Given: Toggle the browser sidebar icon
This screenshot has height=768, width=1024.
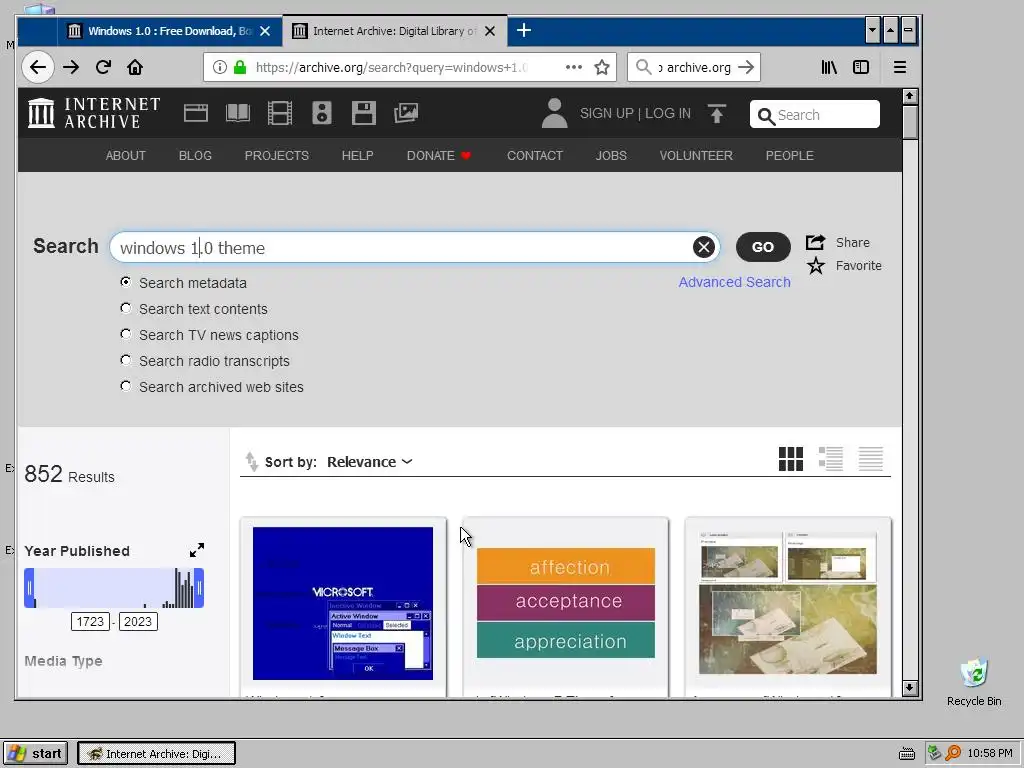Looking at the screenshot, I should click(x=861, y=67).
